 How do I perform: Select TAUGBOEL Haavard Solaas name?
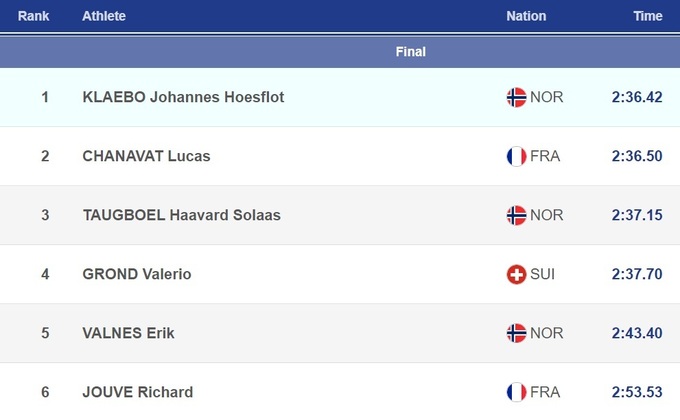pyautogui.click(x=181, y=215)
